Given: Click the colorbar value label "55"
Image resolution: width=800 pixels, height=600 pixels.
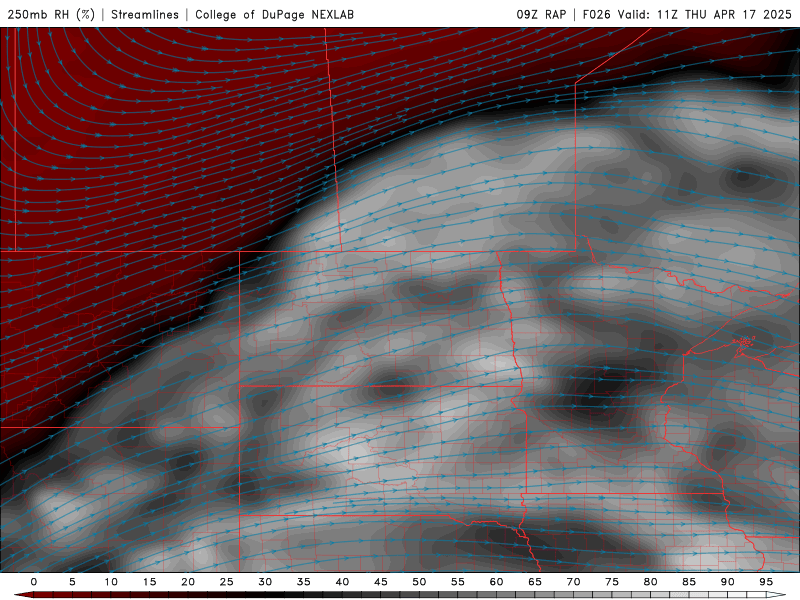Looking at the screenshot, I should tap(458, 582).
